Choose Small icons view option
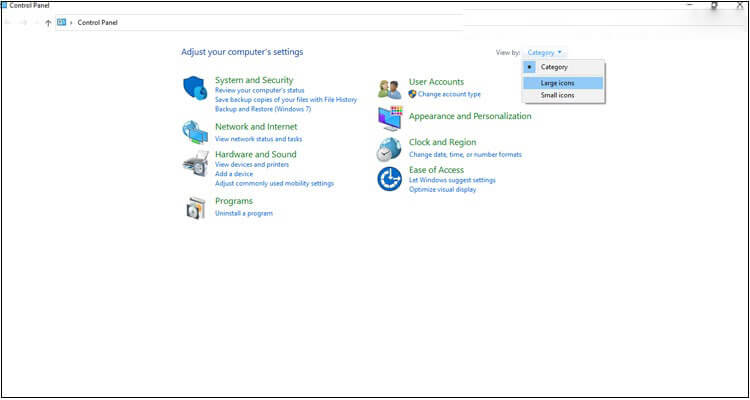 [x=563, y=95]
